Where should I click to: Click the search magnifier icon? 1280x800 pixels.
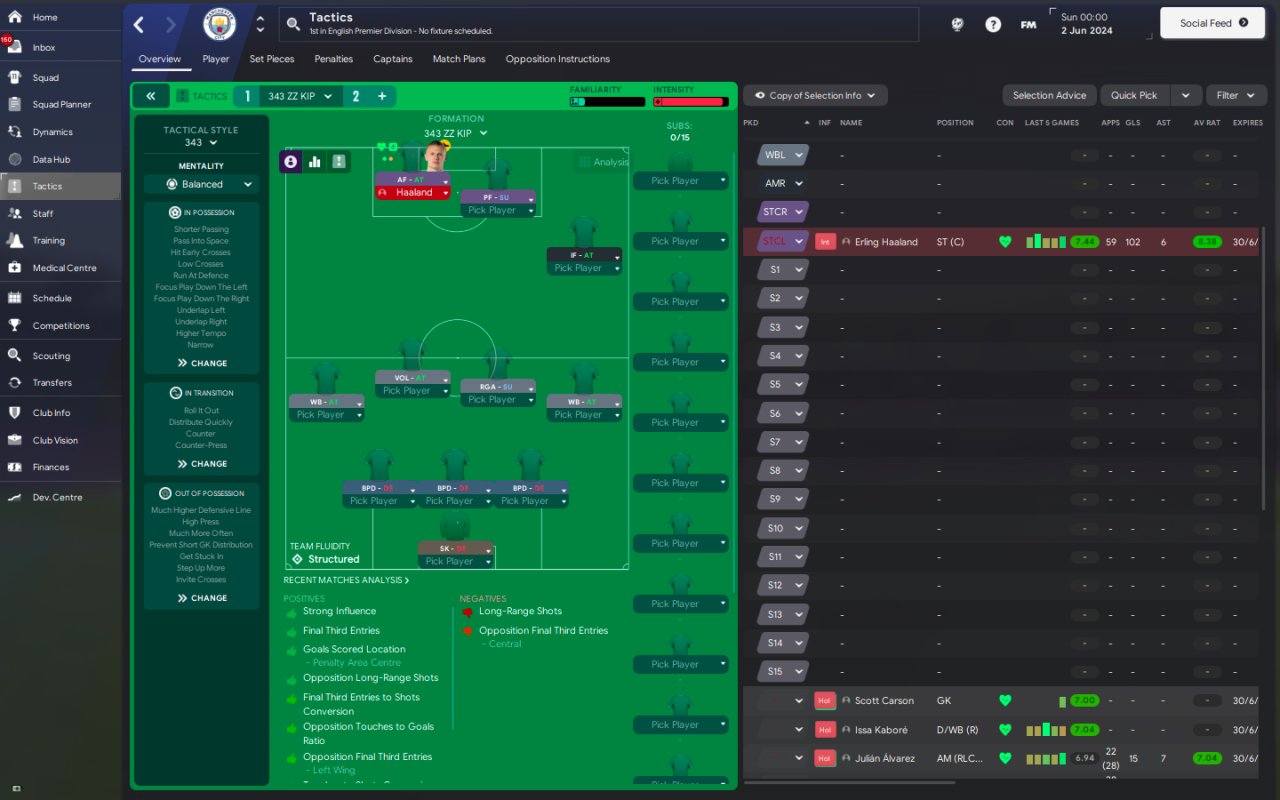293,24
